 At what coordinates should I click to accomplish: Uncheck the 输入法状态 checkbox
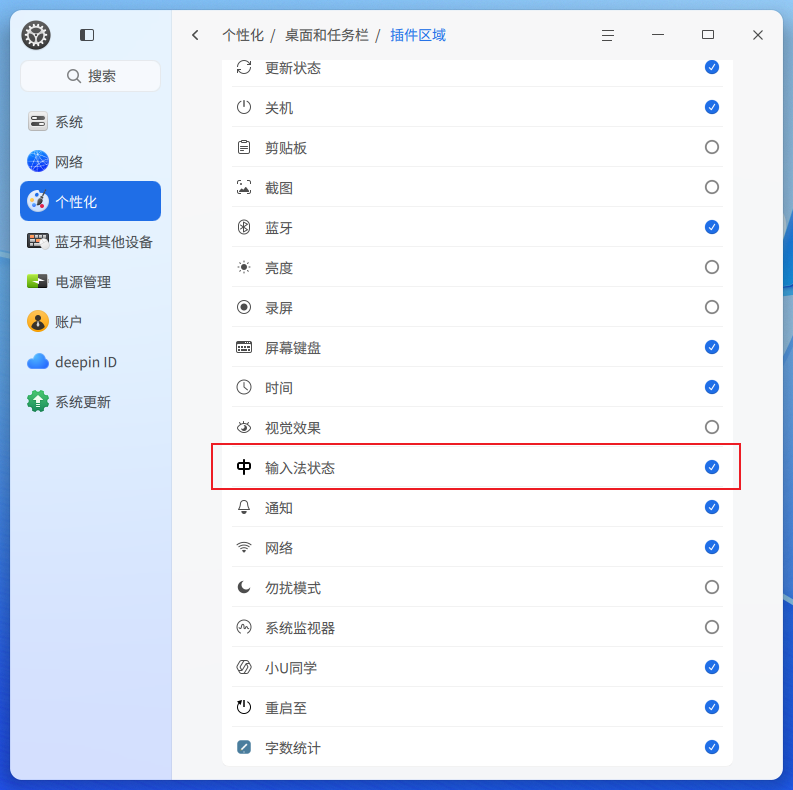pyautogui.click(x=712, y=467)
